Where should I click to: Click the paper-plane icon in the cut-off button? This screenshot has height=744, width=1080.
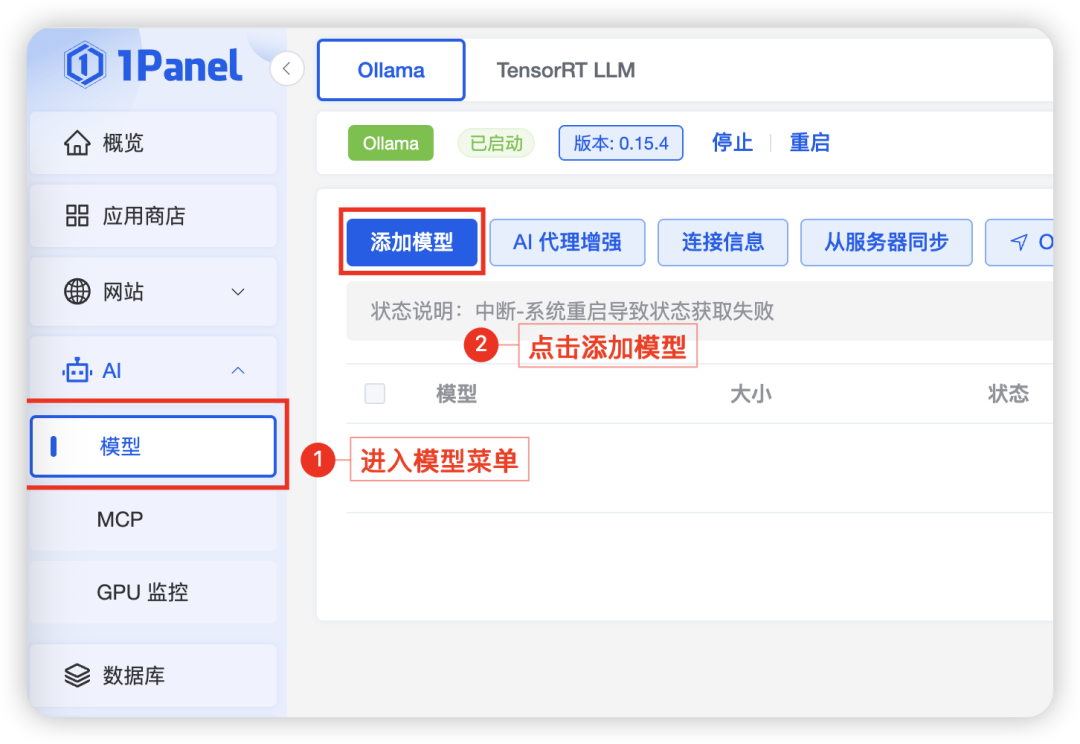tap(1019, 242)
